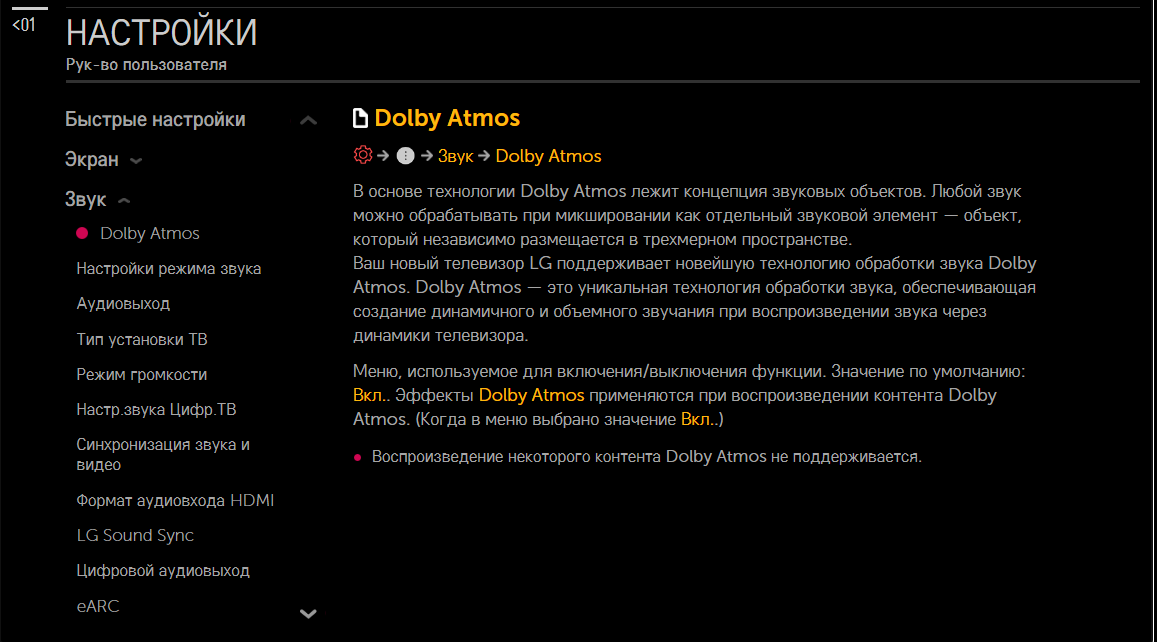Open Быстрые настройки section
Image resolution: width=1157 pixels, height=642 pixels.
click(155, 120)
